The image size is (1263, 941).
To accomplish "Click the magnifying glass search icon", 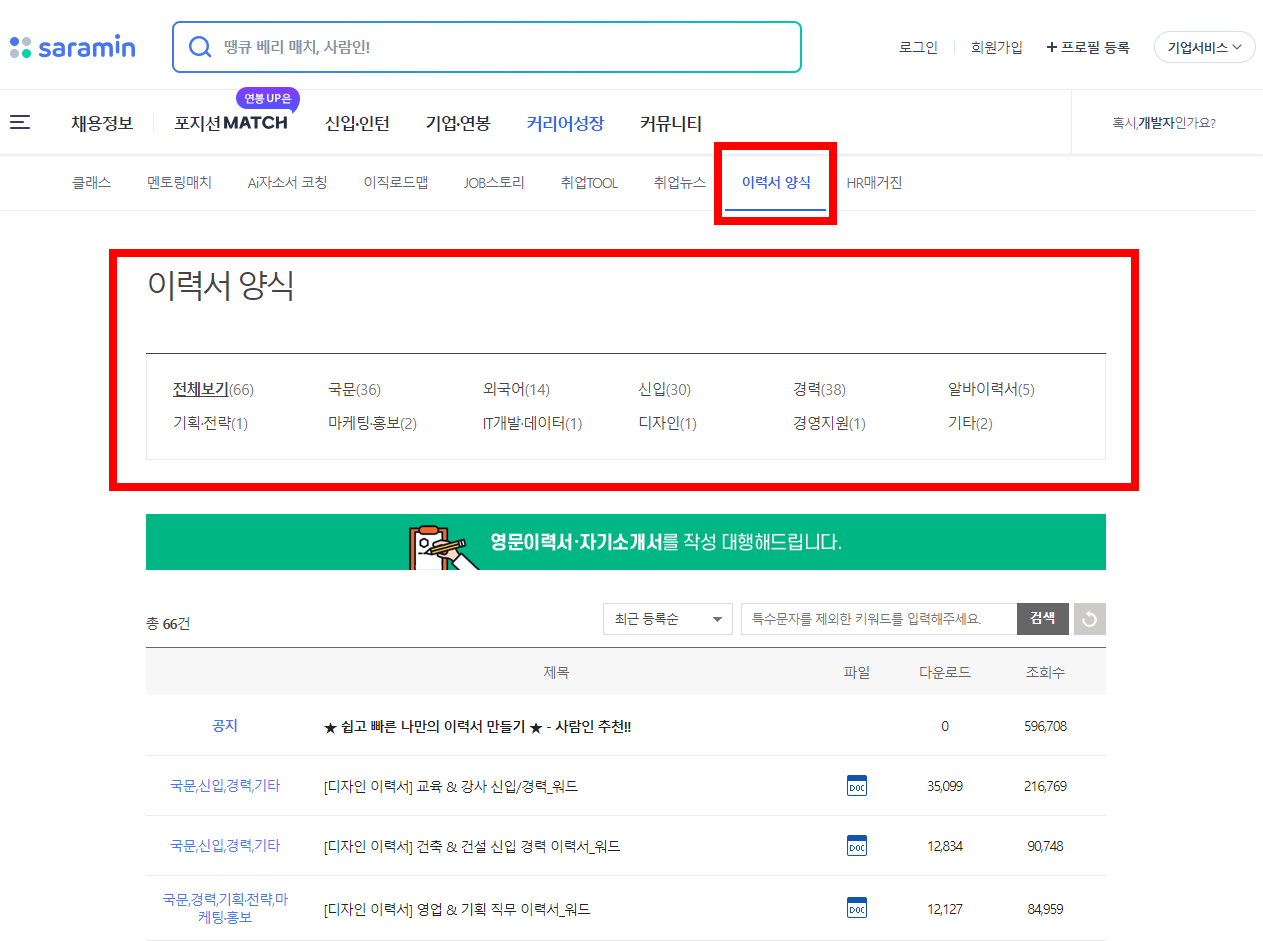I will tap(200, 46).
